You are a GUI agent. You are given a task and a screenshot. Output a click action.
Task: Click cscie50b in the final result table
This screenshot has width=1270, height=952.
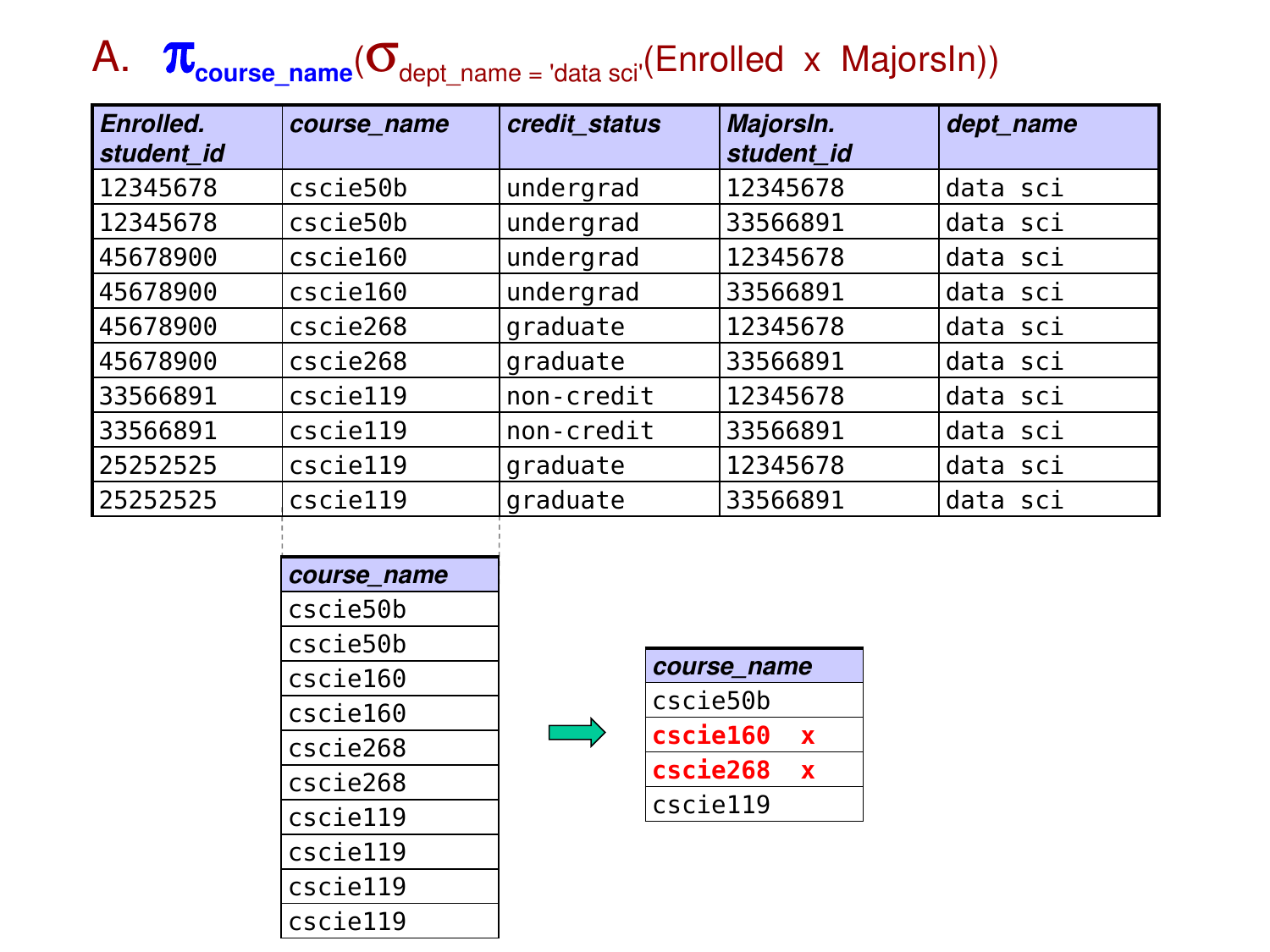coord(711,702)
